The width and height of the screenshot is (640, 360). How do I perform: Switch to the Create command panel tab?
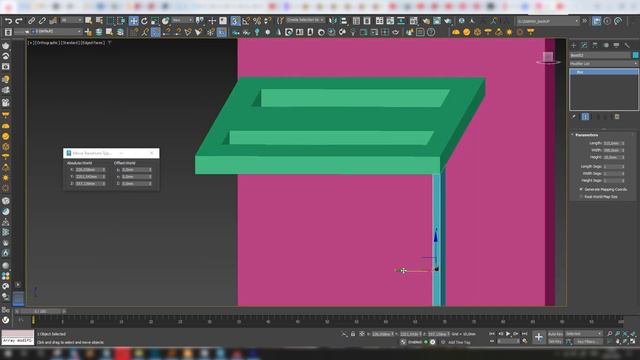tap(573, 45)
